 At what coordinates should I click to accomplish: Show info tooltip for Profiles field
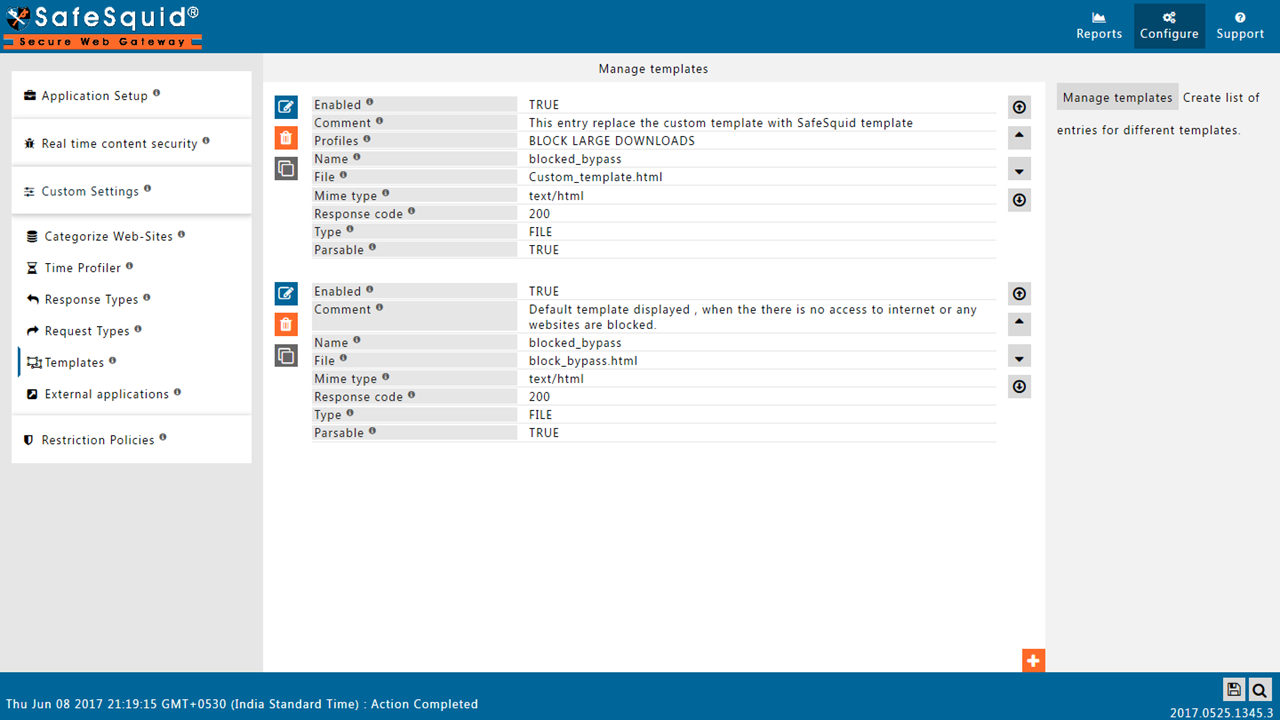(x=367, y=139)
